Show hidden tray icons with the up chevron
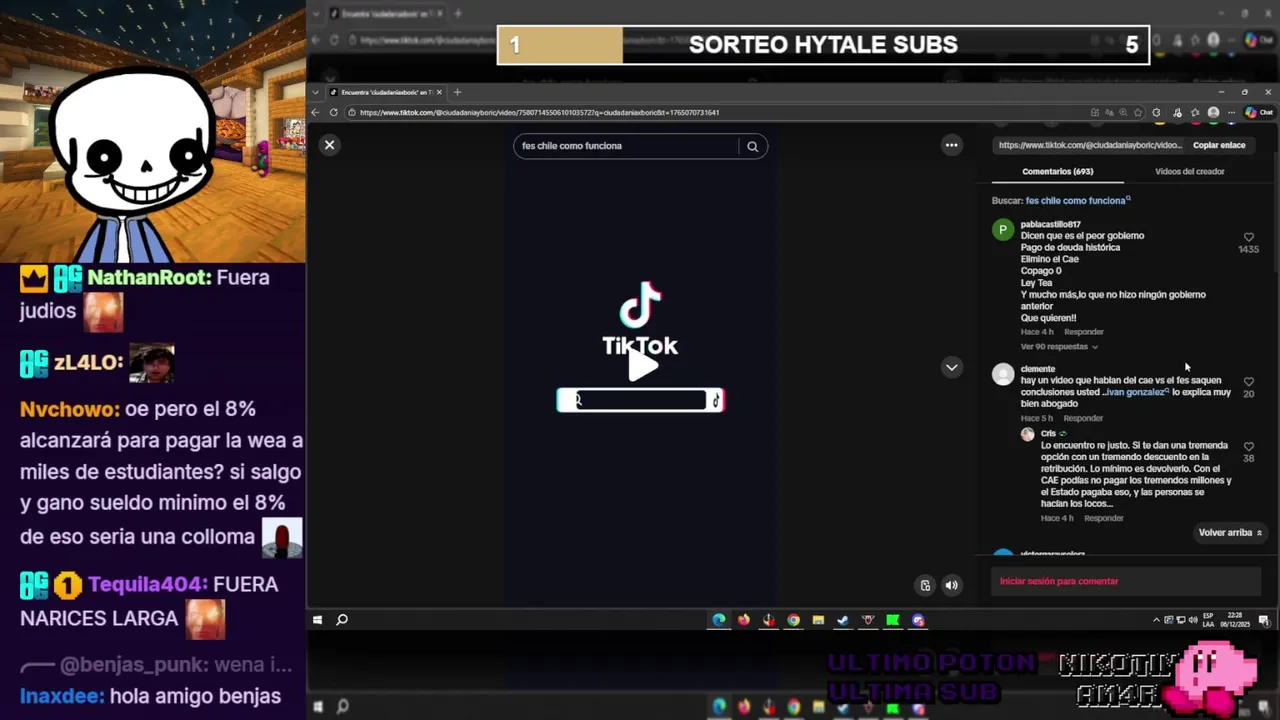 coord(1157,620)
